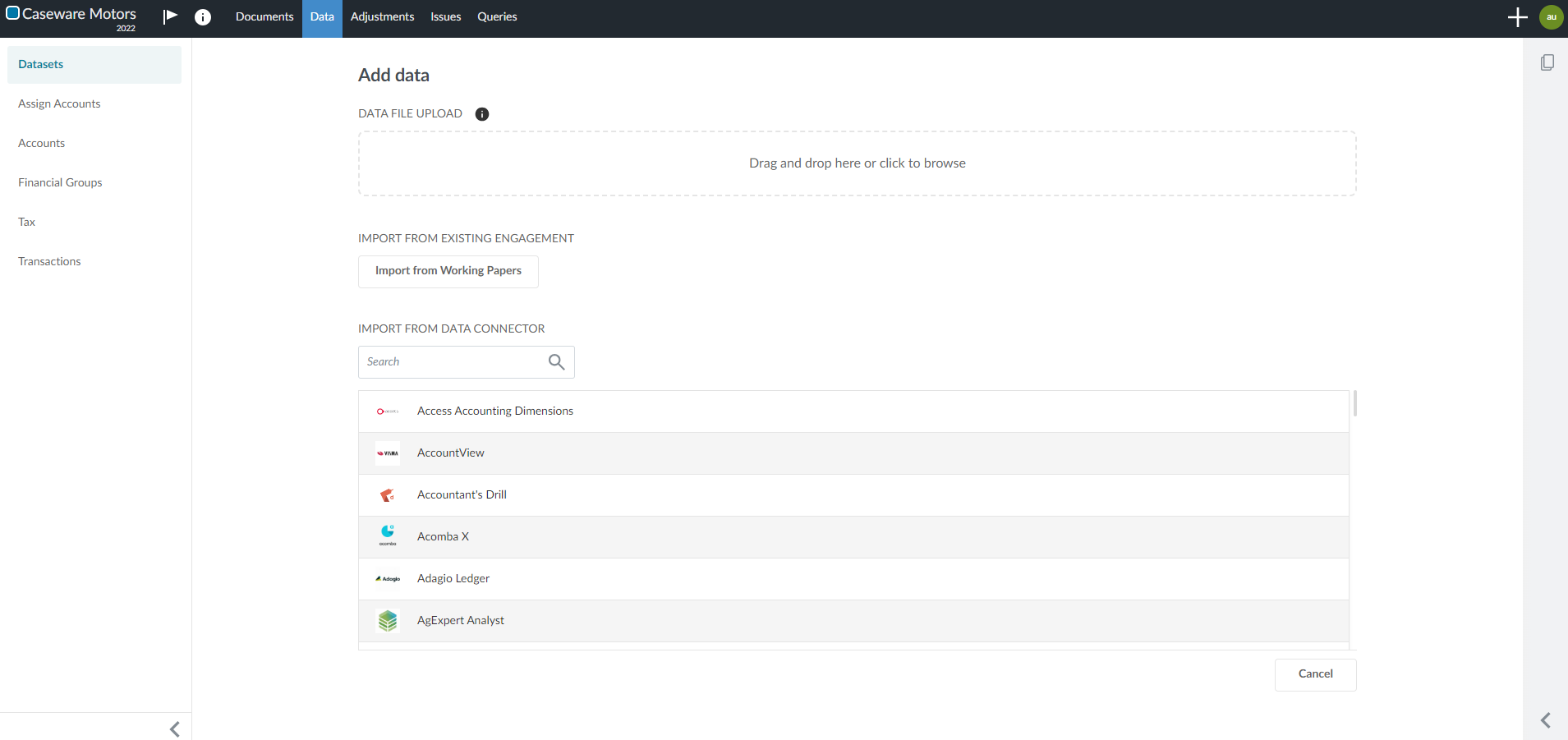This screenshot has height=740, width=1568.
Task: Click Import from Working Papers button
Action: (x=448, y=271)
